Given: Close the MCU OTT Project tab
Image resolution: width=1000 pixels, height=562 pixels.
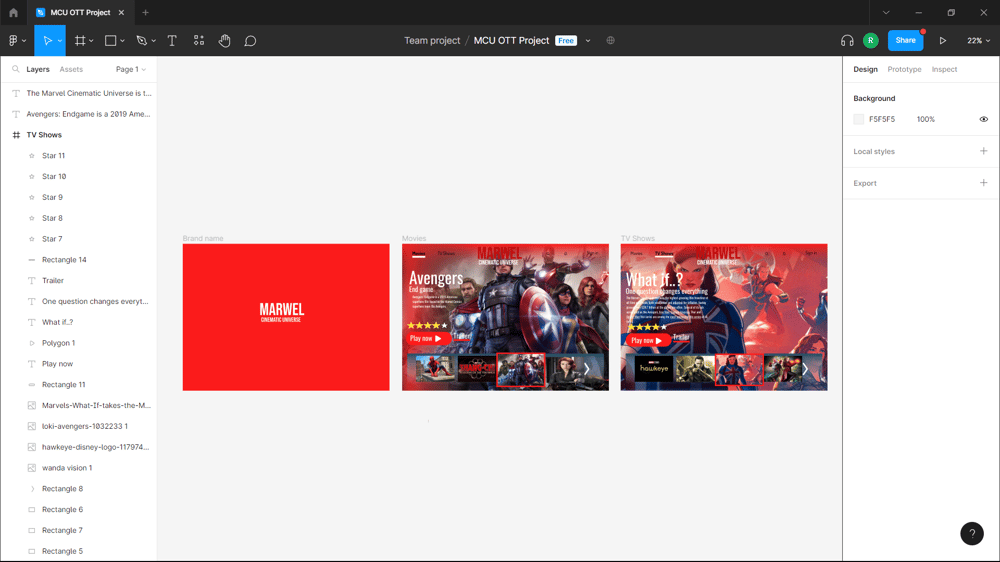Looking at the screenshot, I should tap(121, 12).
